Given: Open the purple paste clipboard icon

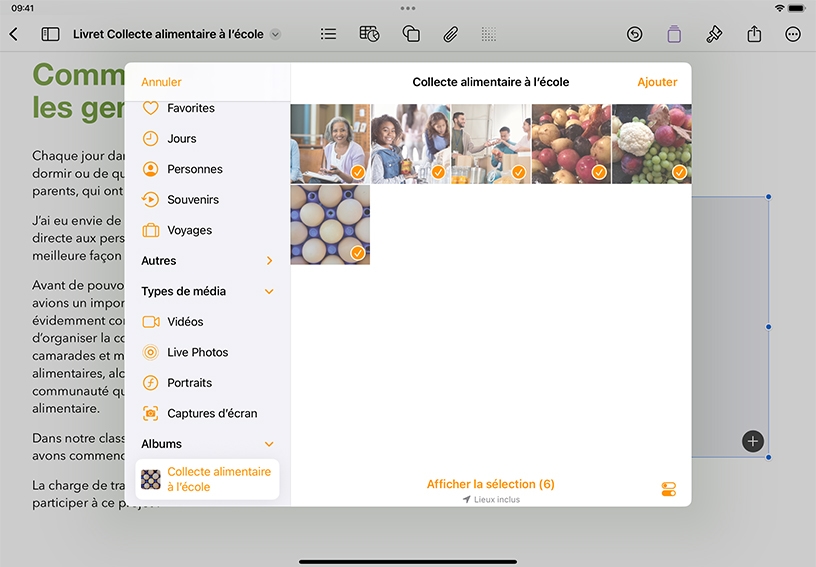Looking at the screenshot, I should click(x=674, y=34).
